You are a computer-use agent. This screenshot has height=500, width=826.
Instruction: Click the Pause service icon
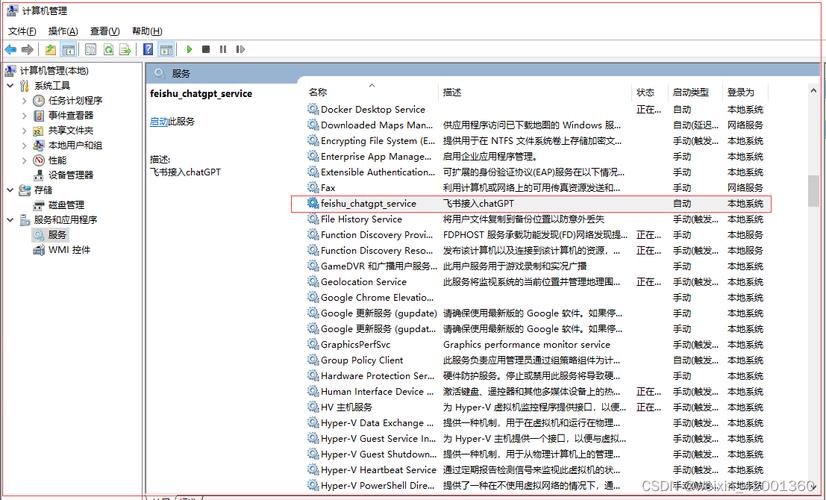(x=223, y=50)
